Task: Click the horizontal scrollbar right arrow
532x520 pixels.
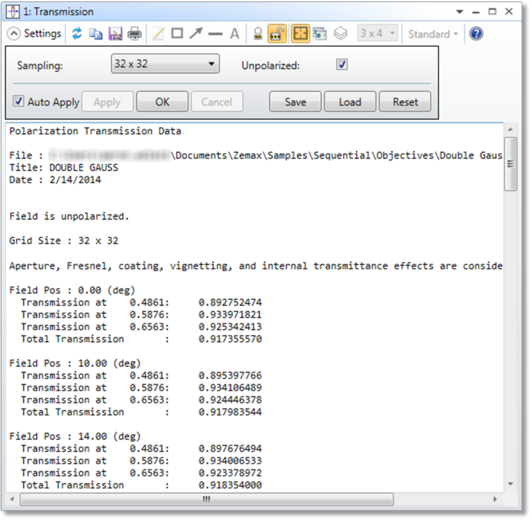Action: pyautogui.click(x=495, y=499)
